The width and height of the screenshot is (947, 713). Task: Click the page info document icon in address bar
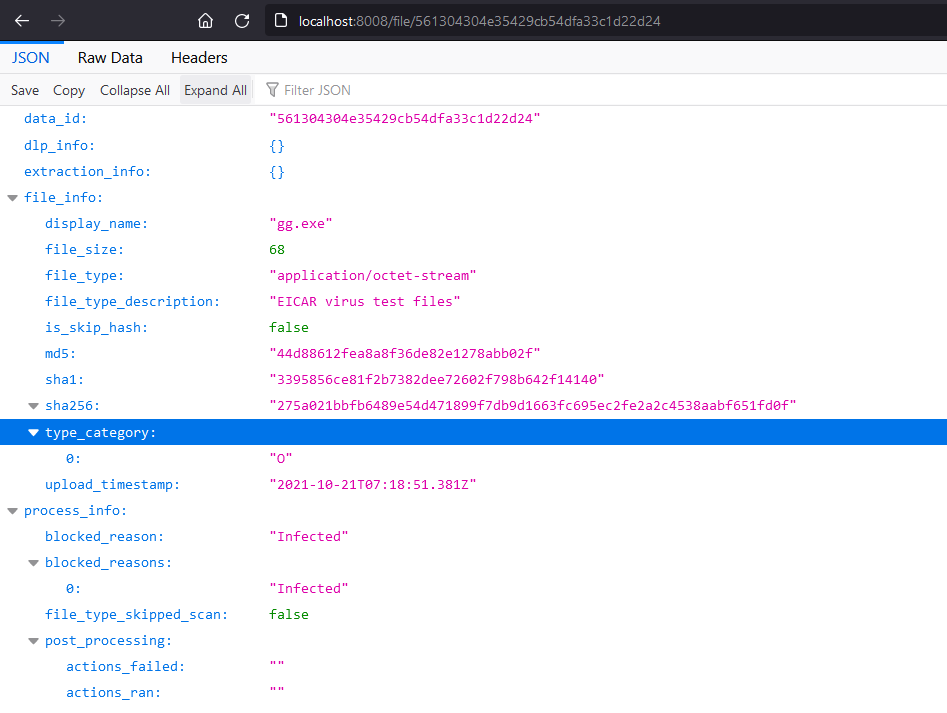click(x=281, y=21)
